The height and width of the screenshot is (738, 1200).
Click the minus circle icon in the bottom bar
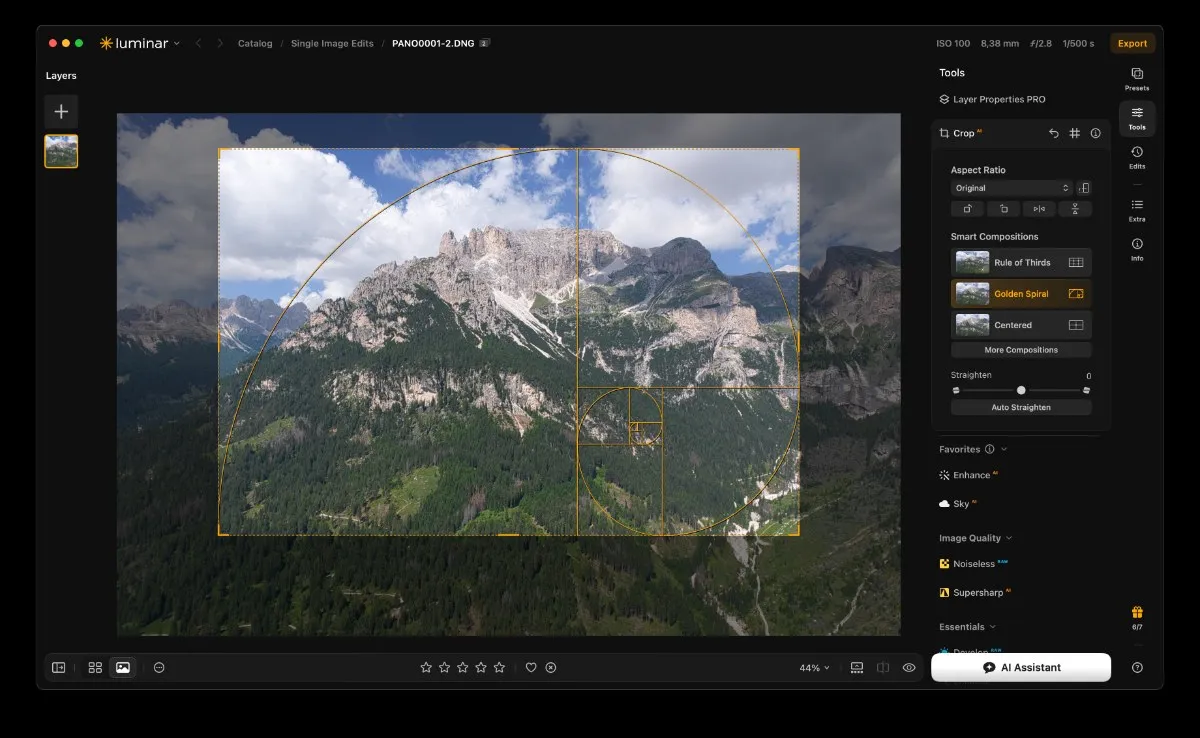tap(159, 667)
